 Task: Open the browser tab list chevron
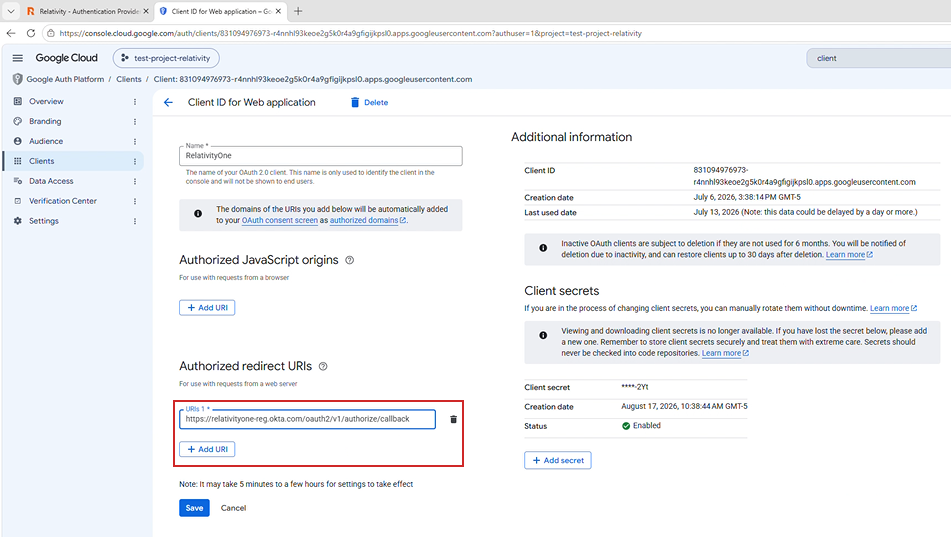(x=11, y=11)
